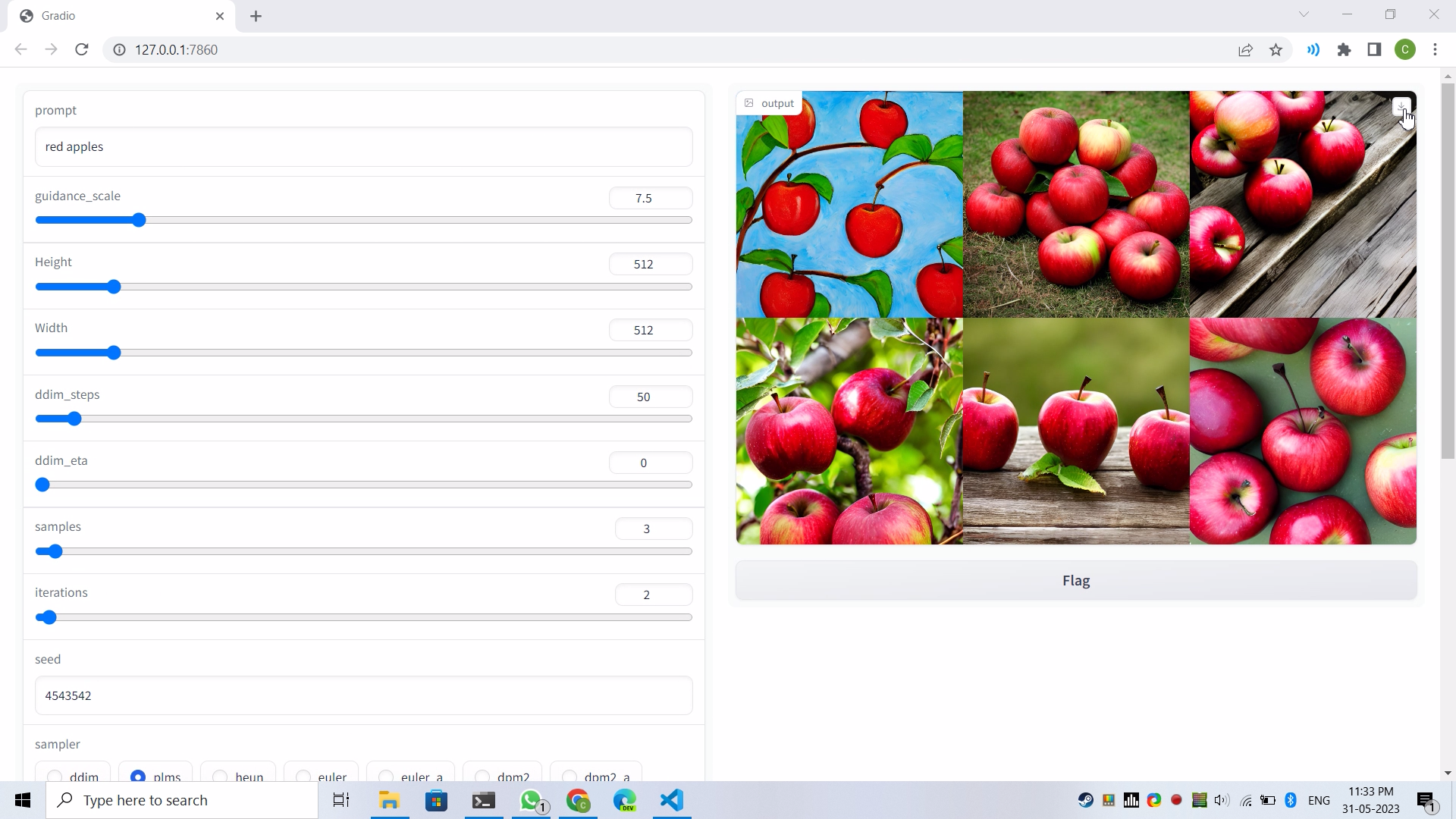Image resolution: width=1456 pixels, height=819 pixels.
Task: Expand the ENG language input selector
Action: pyautogui.click(x=1319, y=800)
